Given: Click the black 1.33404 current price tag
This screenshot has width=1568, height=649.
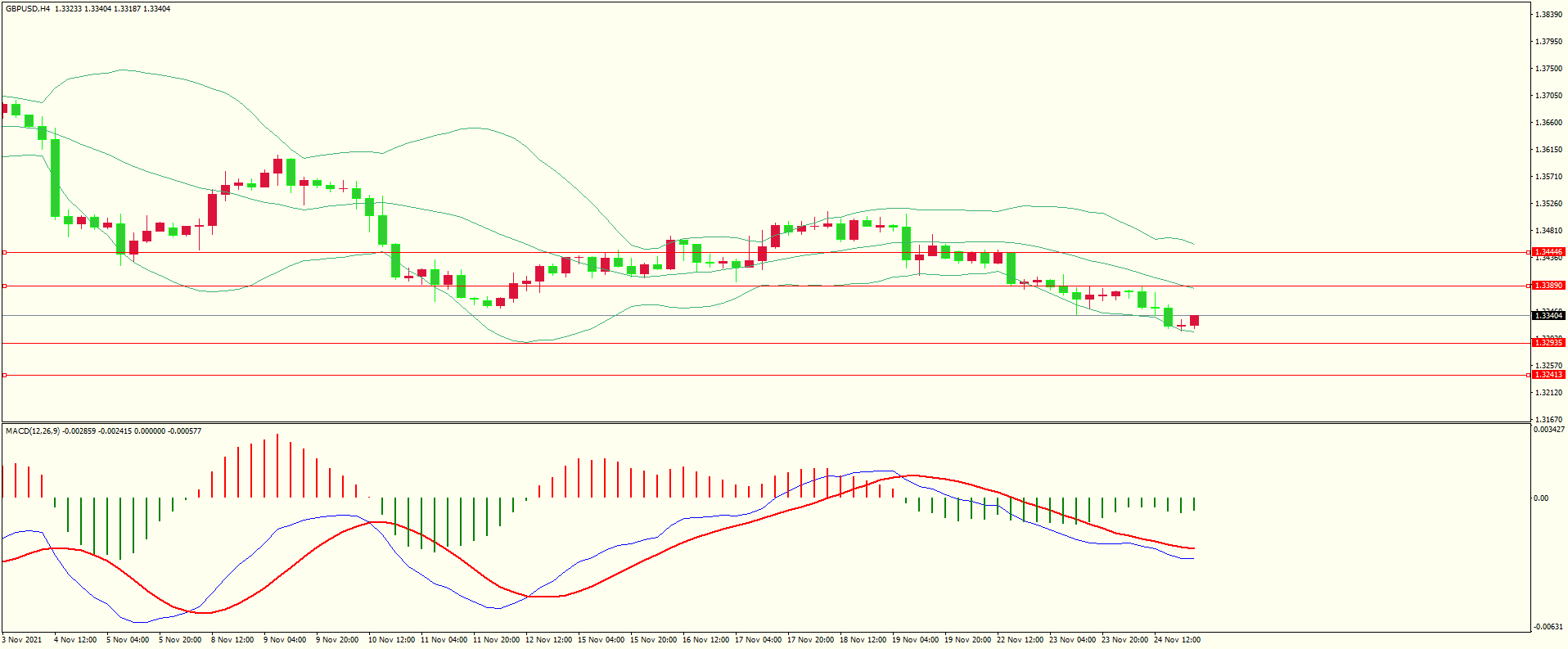Looking at the screenshot, I should pos(1548,316).
